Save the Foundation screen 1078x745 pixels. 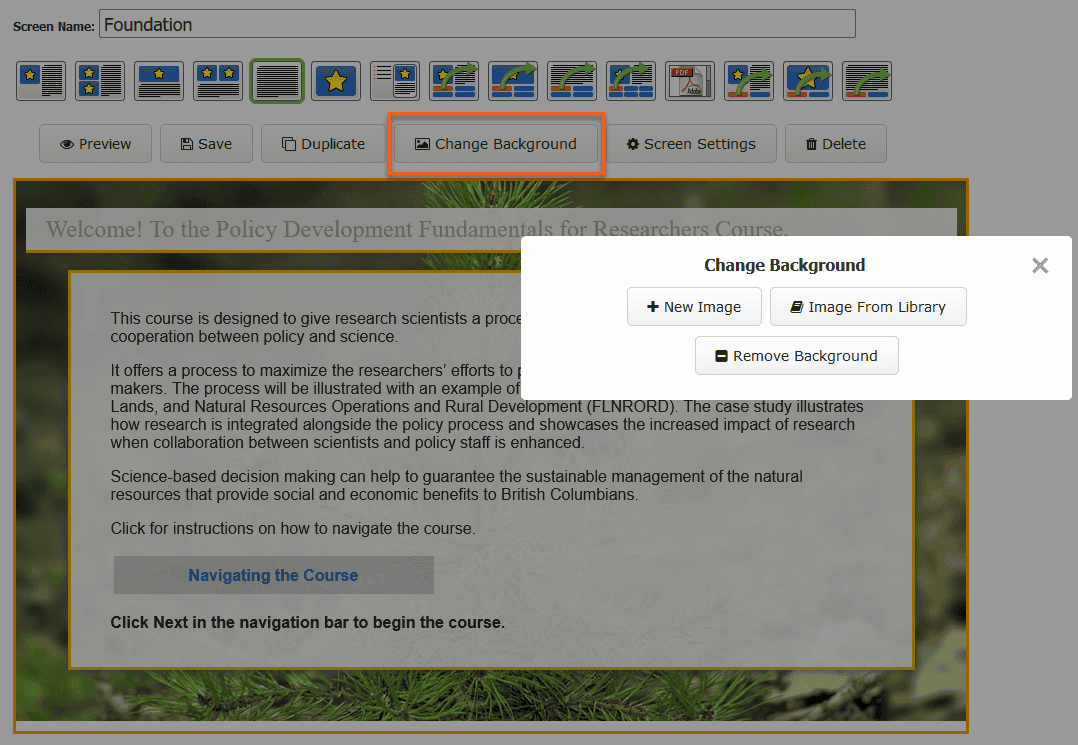pos(206,143)
